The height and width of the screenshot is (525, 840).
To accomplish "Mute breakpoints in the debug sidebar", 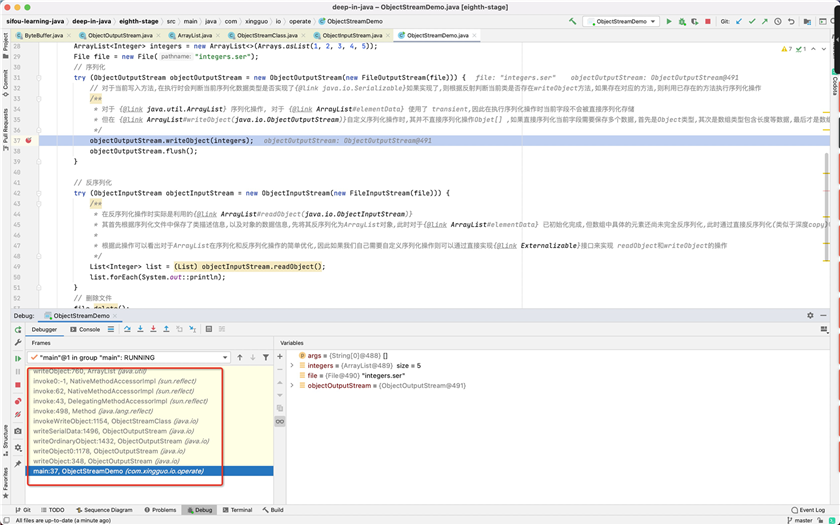I will pos(18,414).
